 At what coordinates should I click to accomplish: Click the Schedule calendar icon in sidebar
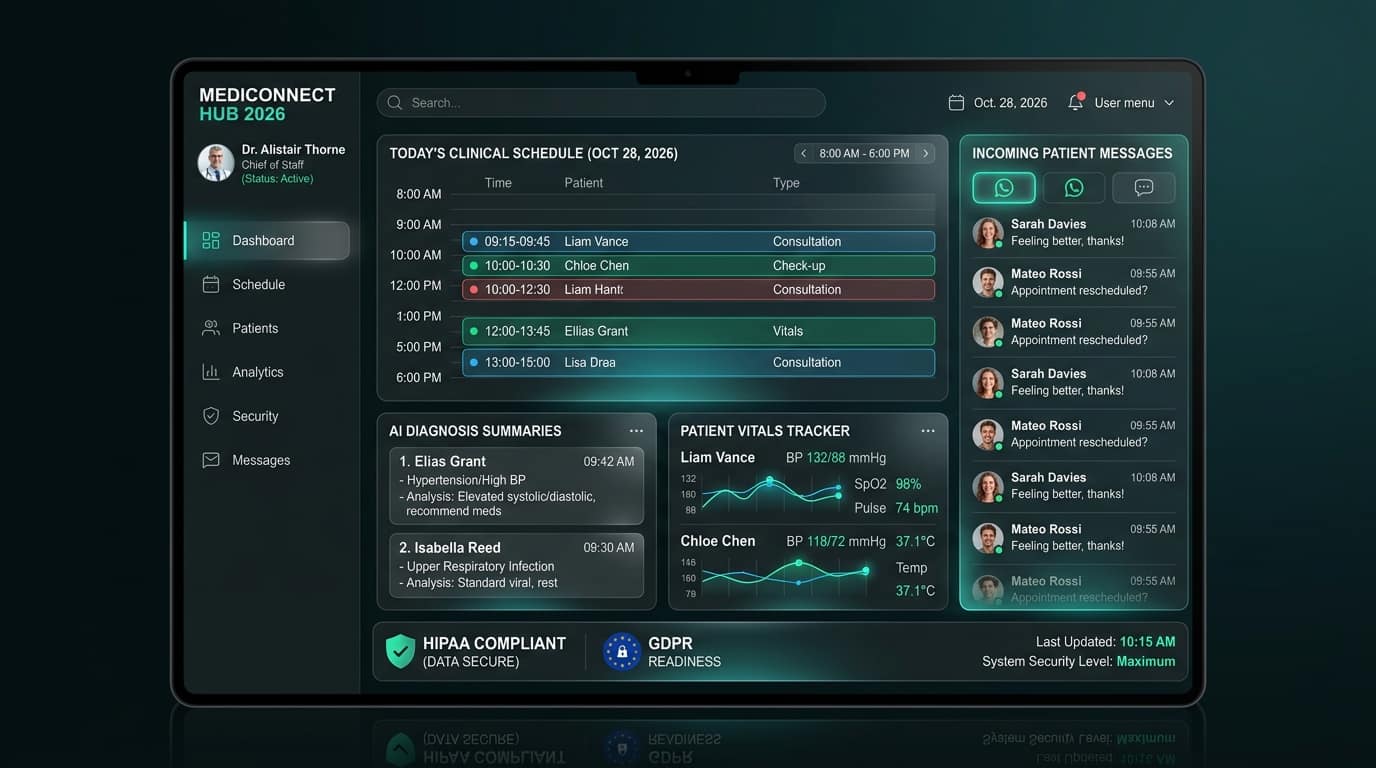[211, 284]
